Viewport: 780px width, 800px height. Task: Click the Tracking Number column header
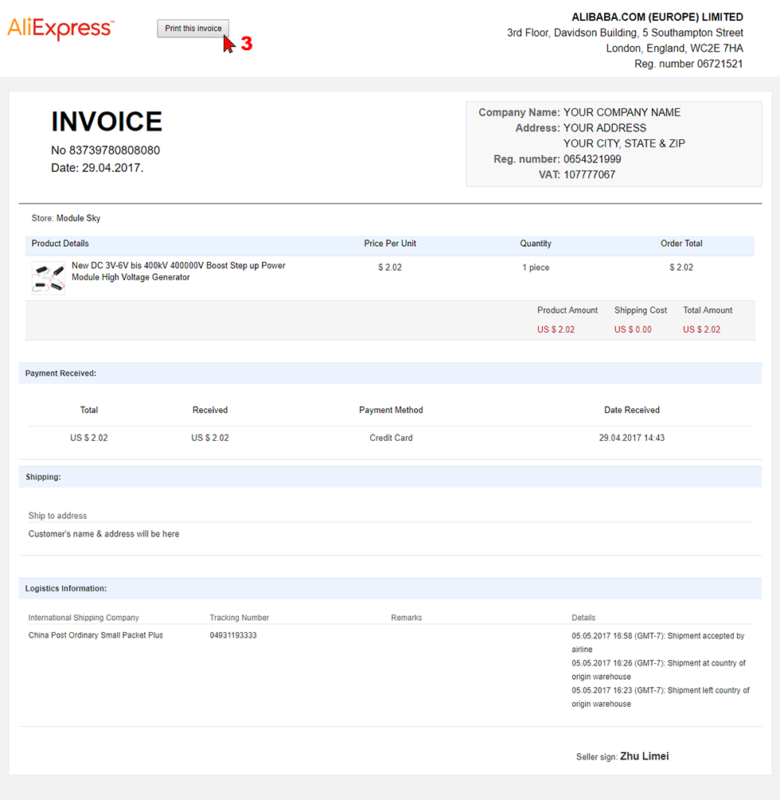239,617
